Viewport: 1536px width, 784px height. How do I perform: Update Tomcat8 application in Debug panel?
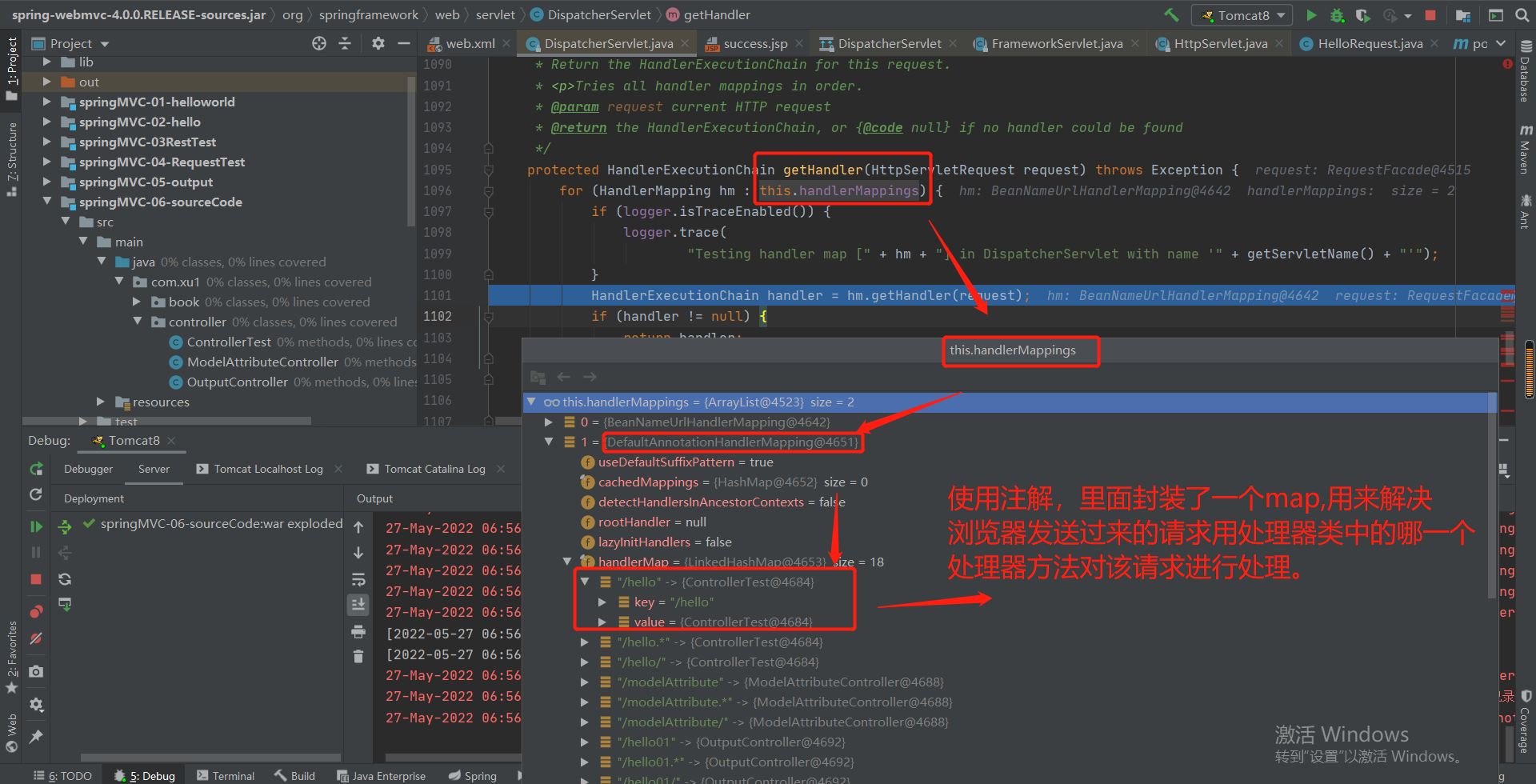pos(36,494)
